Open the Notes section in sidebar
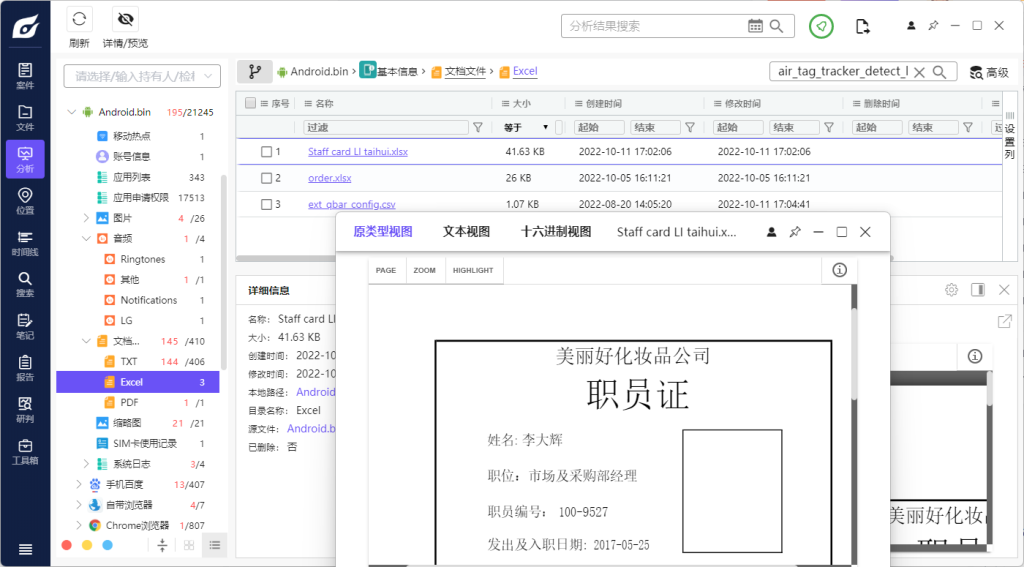The height and width of the screenshot is (567, 1024). point(25,326)
